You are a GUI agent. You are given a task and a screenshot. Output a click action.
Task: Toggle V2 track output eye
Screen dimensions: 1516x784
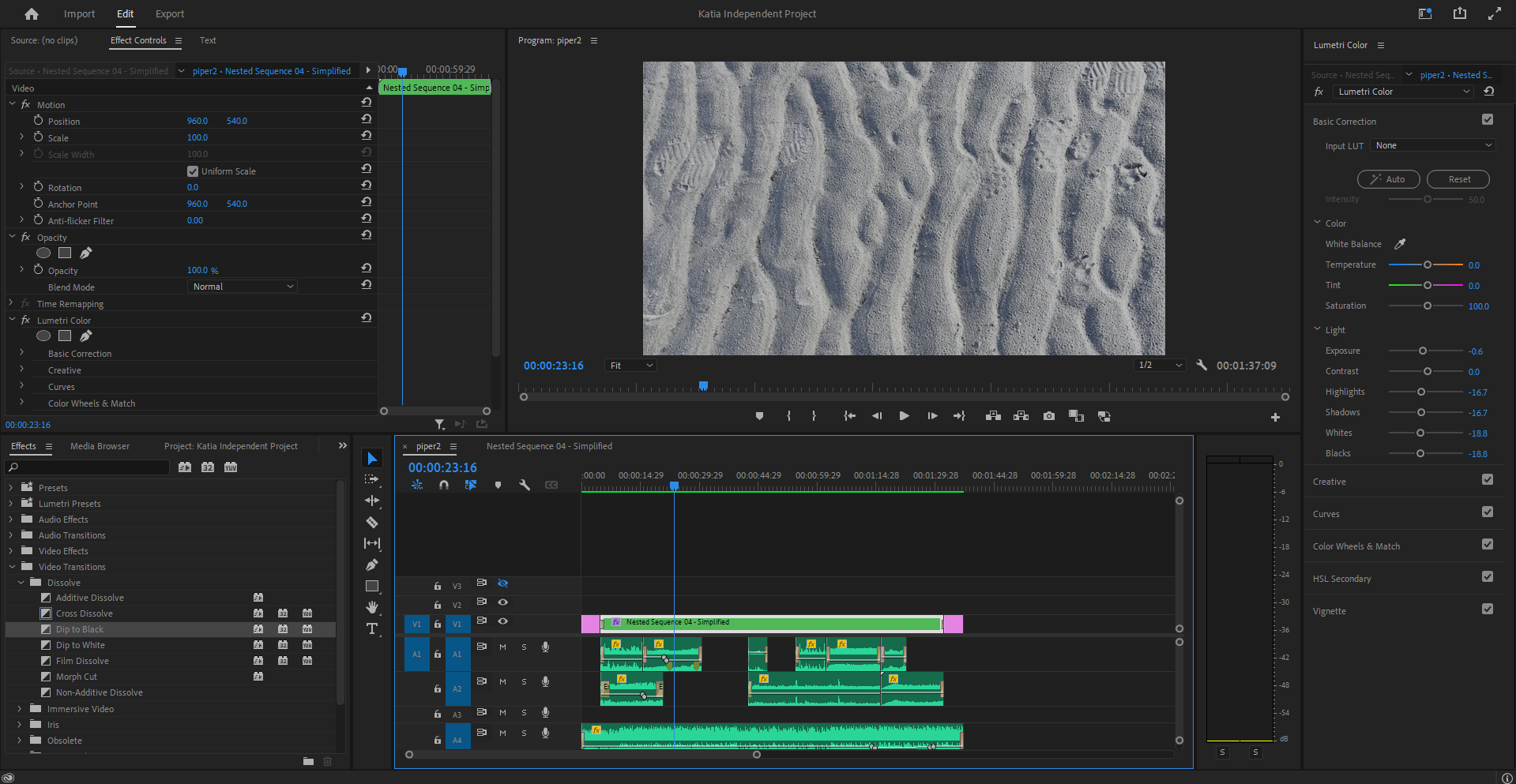502,602
